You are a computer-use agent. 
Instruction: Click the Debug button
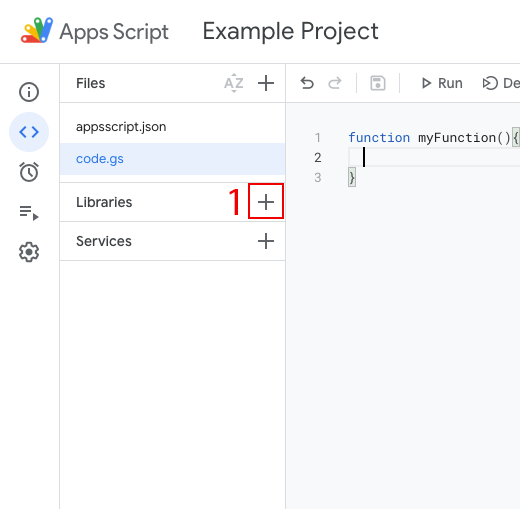click(501, 83)
